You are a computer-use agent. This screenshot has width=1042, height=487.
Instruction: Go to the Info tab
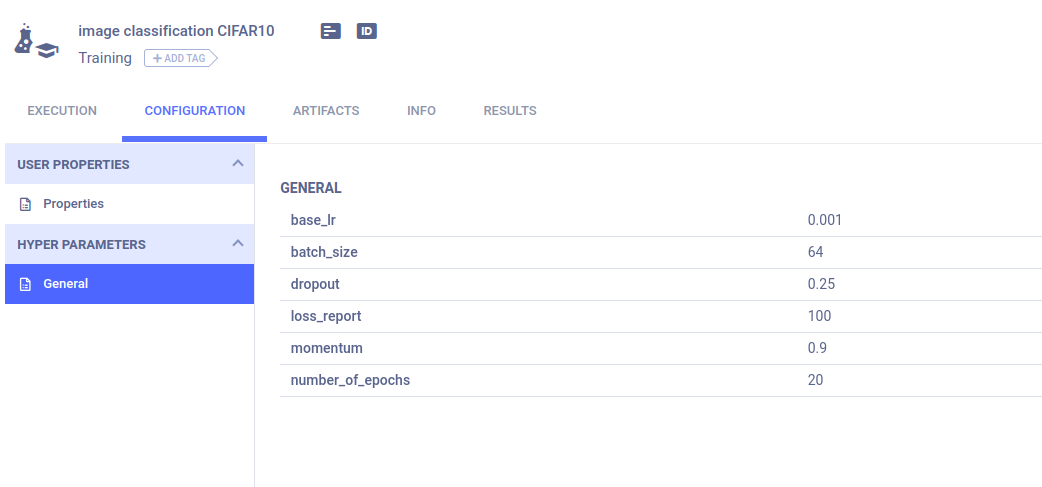[x=421, y=111]
